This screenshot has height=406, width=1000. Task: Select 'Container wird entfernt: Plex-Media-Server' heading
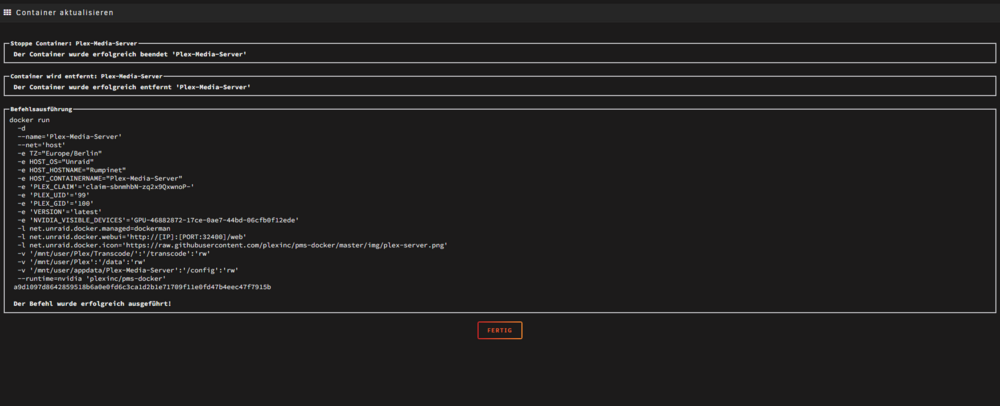[86, 76]
